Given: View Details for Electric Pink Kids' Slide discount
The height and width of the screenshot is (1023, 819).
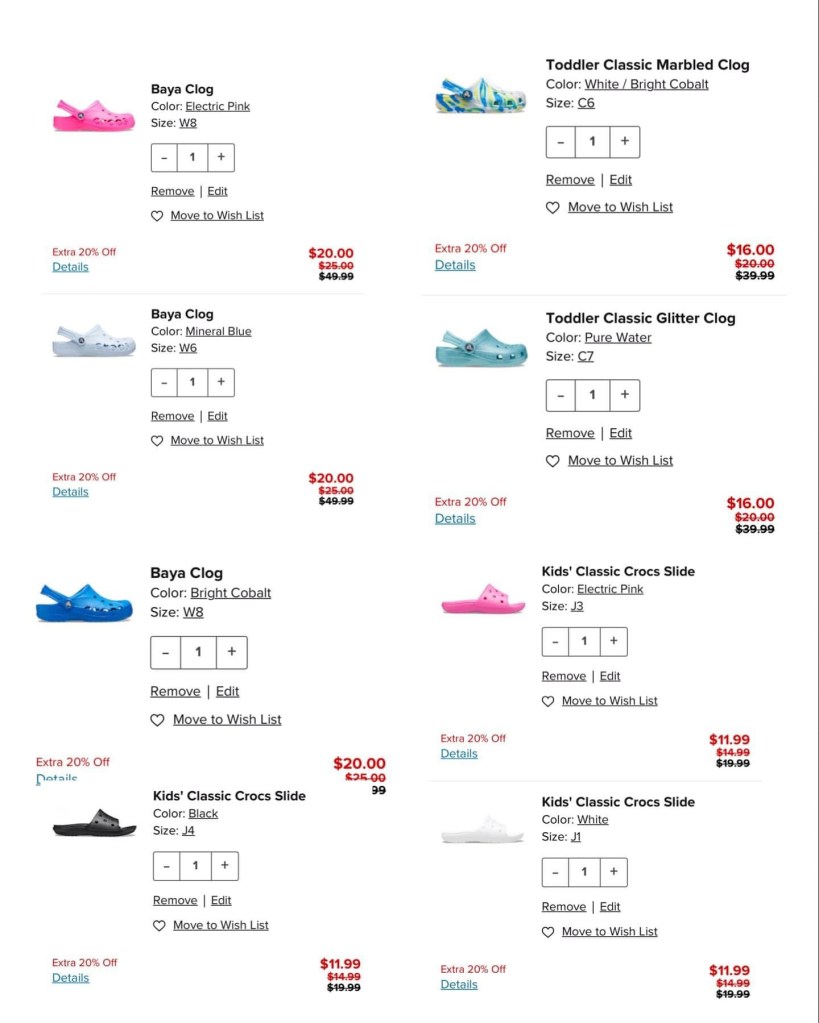Looking at the screenshot, I should (459, 754).
